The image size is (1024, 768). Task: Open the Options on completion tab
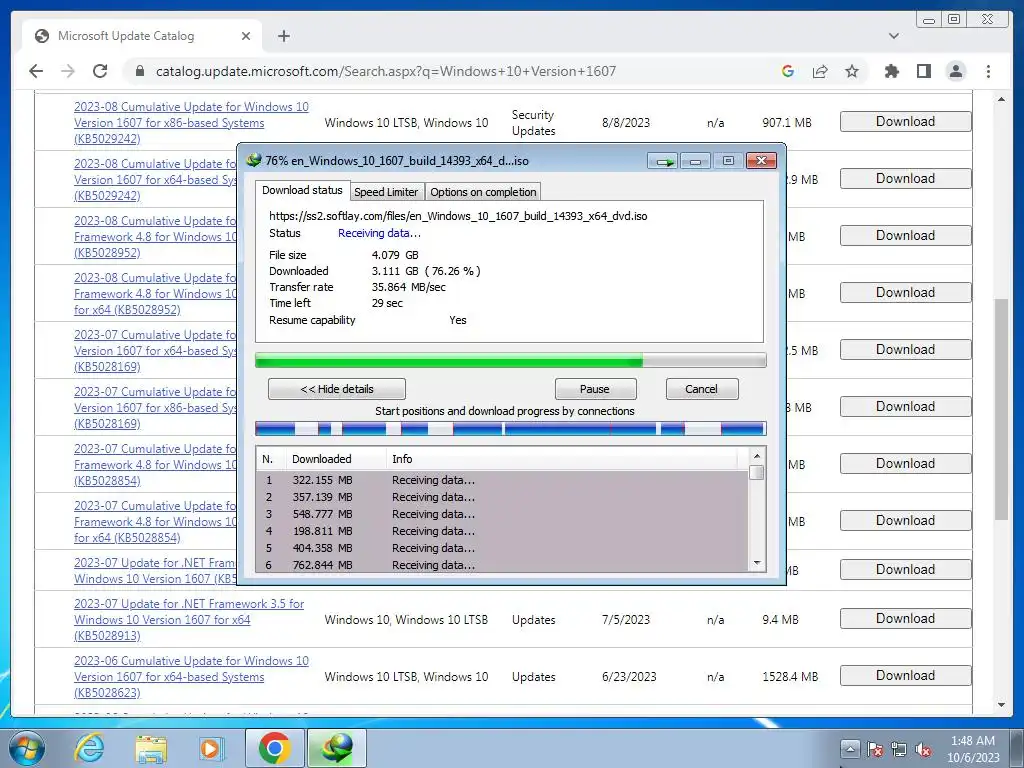point(483,192)
